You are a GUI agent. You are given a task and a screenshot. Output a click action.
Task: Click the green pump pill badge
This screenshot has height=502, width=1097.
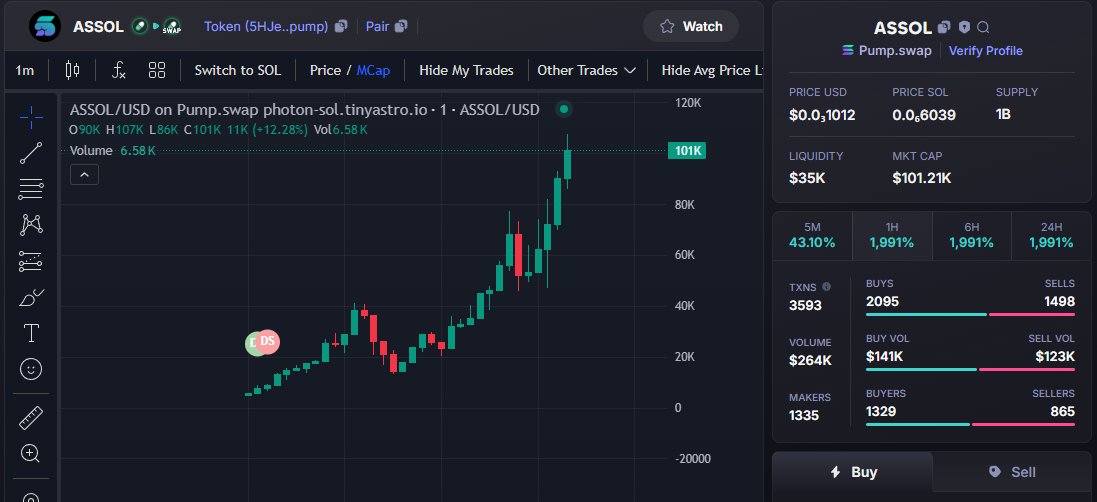140,26
